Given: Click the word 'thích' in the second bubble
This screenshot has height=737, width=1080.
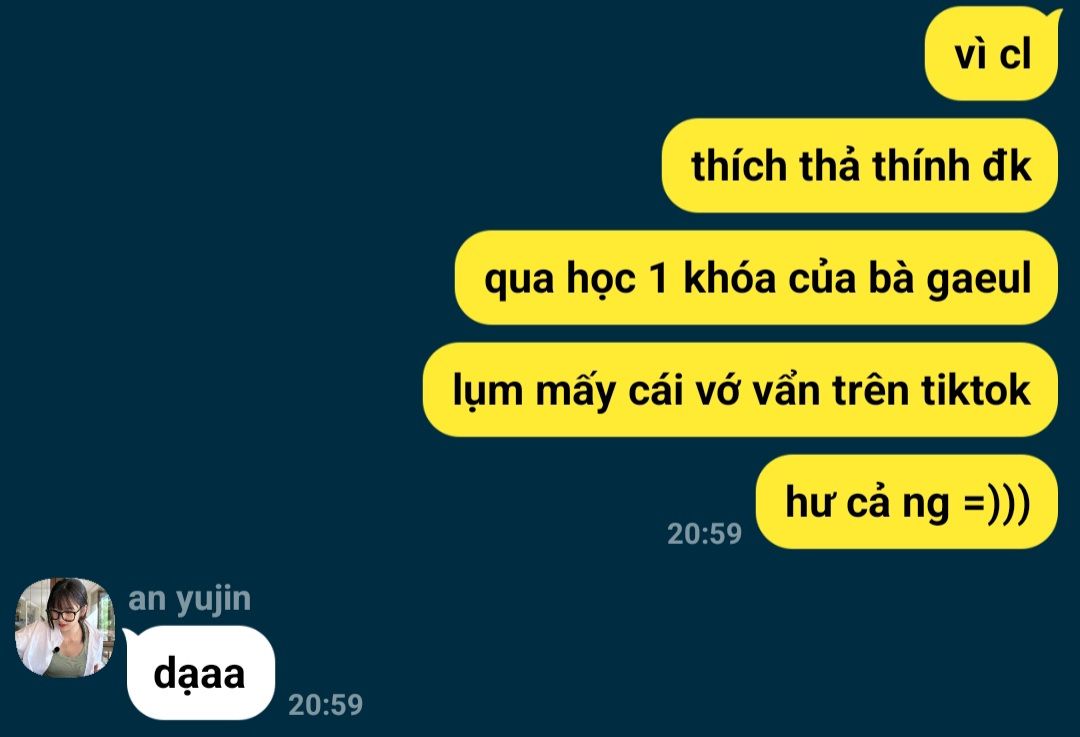Looking at the screenshot, I should [739, 167].
